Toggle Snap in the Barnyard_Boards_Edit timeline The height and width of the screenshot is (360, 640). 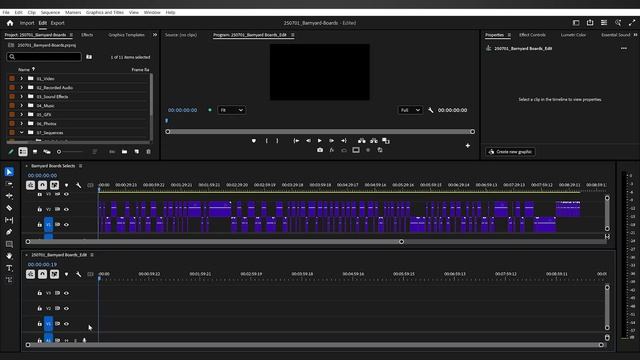tap(42, 274)
